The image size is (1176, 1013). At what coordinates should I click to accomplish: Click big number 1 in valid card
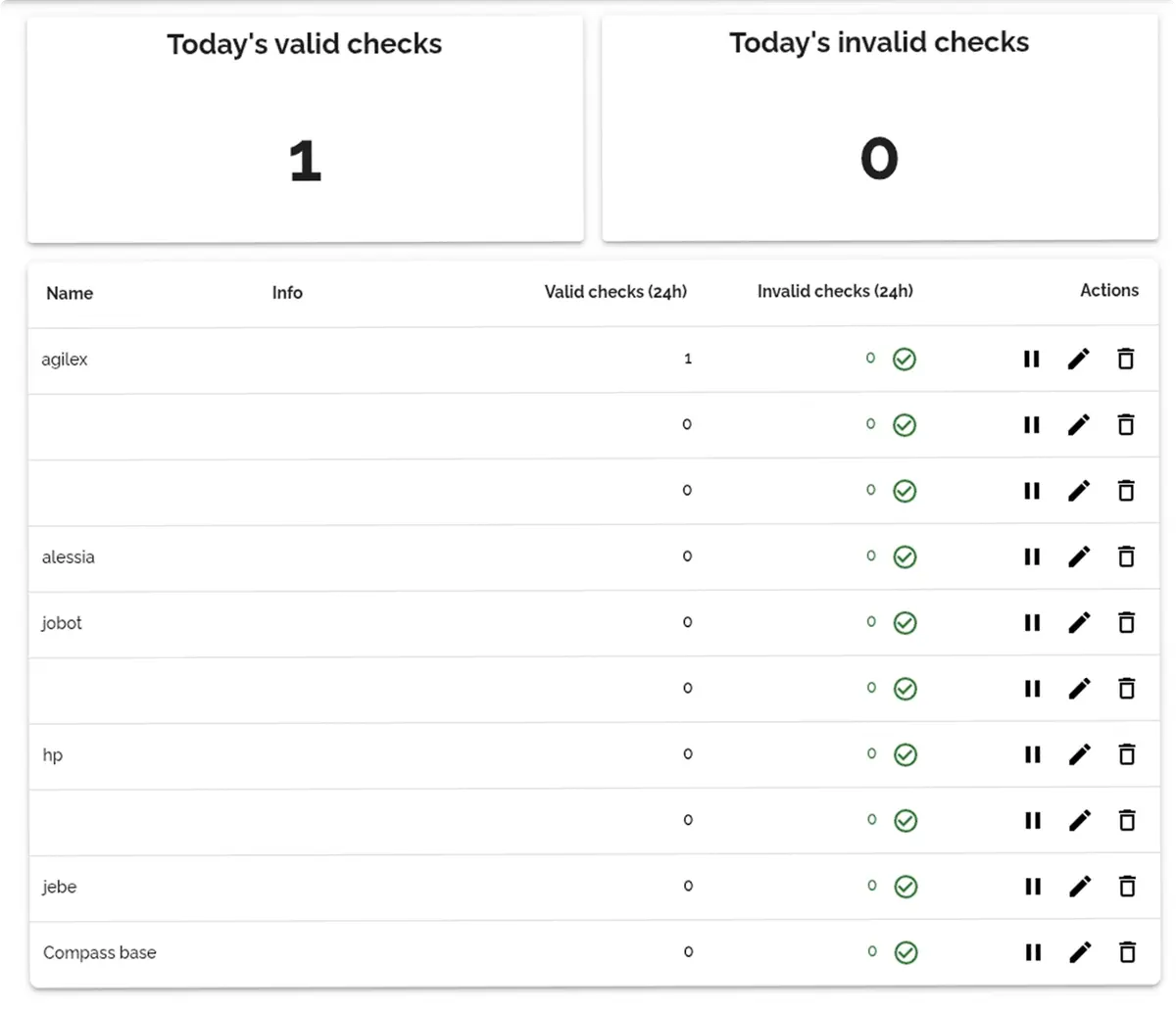(305, 162)
